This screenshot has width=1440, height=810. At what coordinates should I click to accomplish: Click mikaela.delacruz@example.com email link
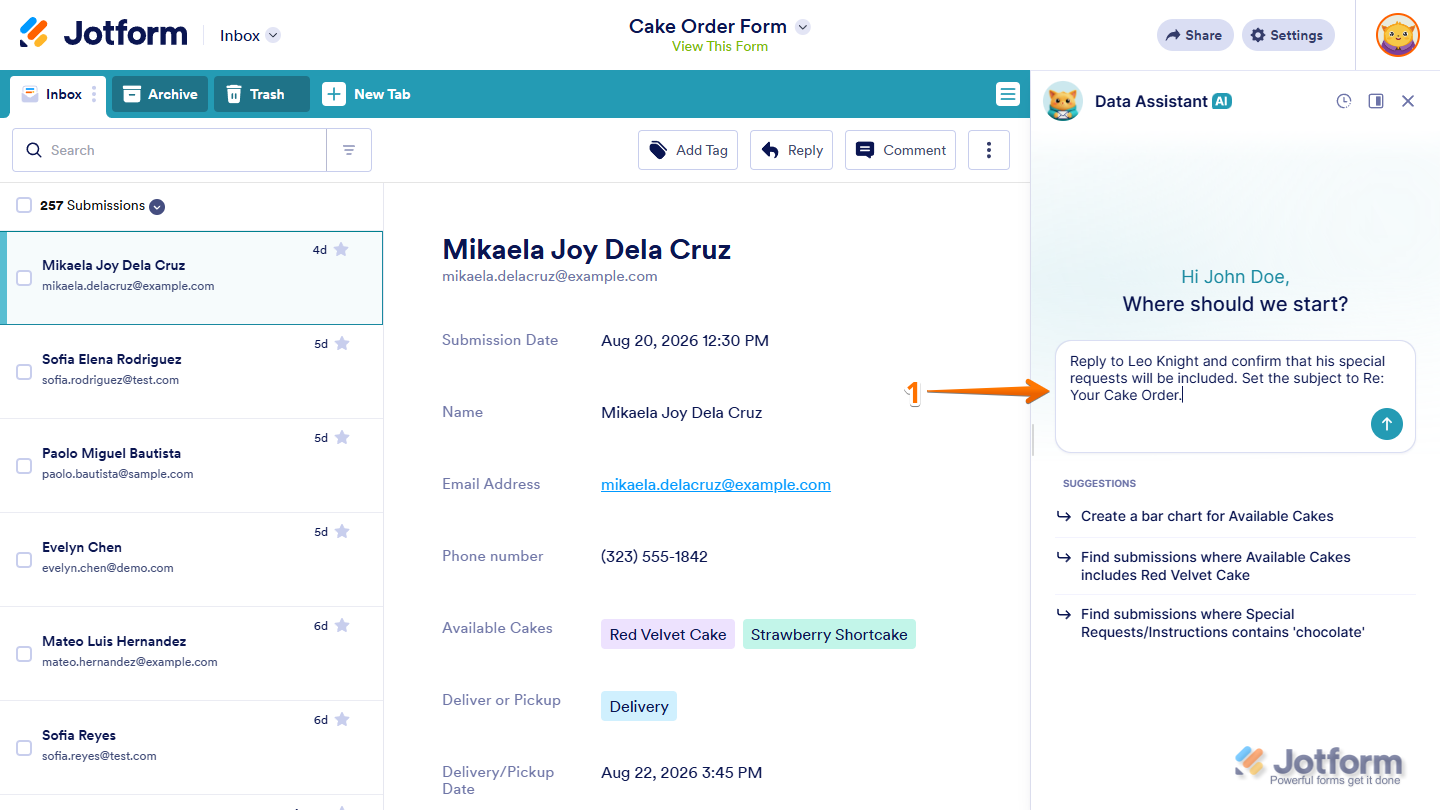point(716,485)
